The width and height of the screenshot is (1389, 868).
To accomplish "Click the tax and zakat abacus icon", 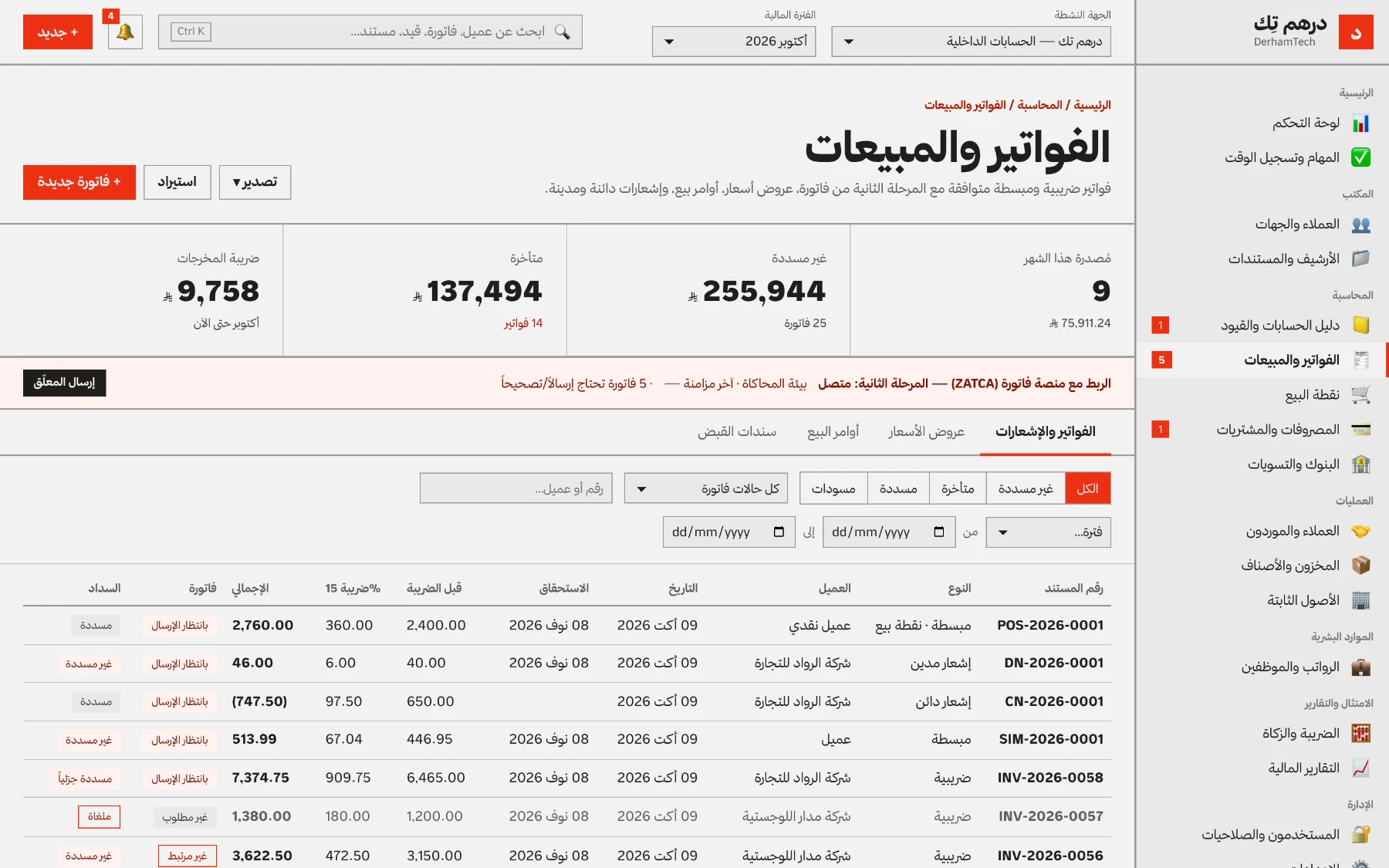I will 1360,734.
